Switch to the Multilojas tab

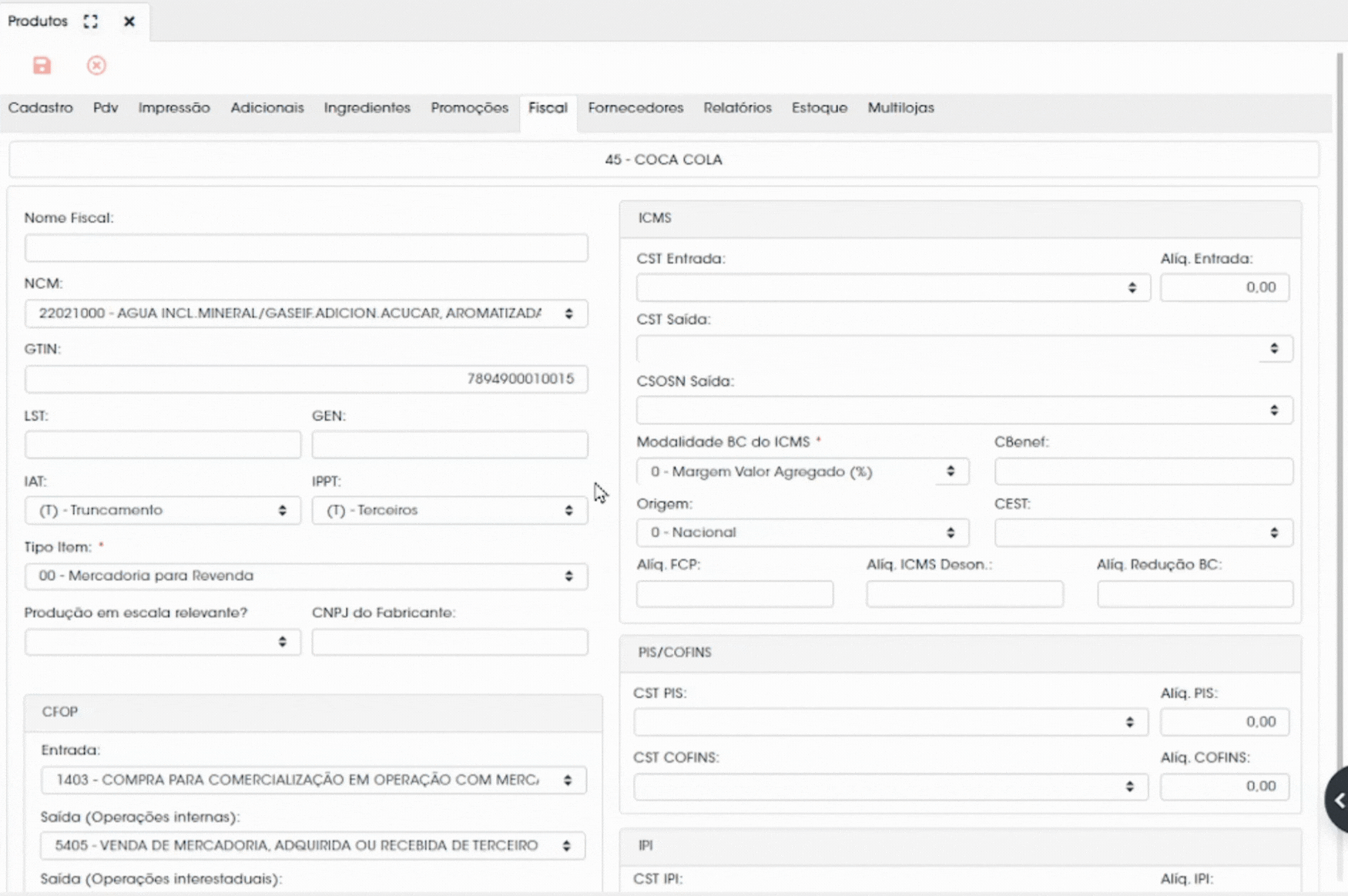tap(900, 108)
